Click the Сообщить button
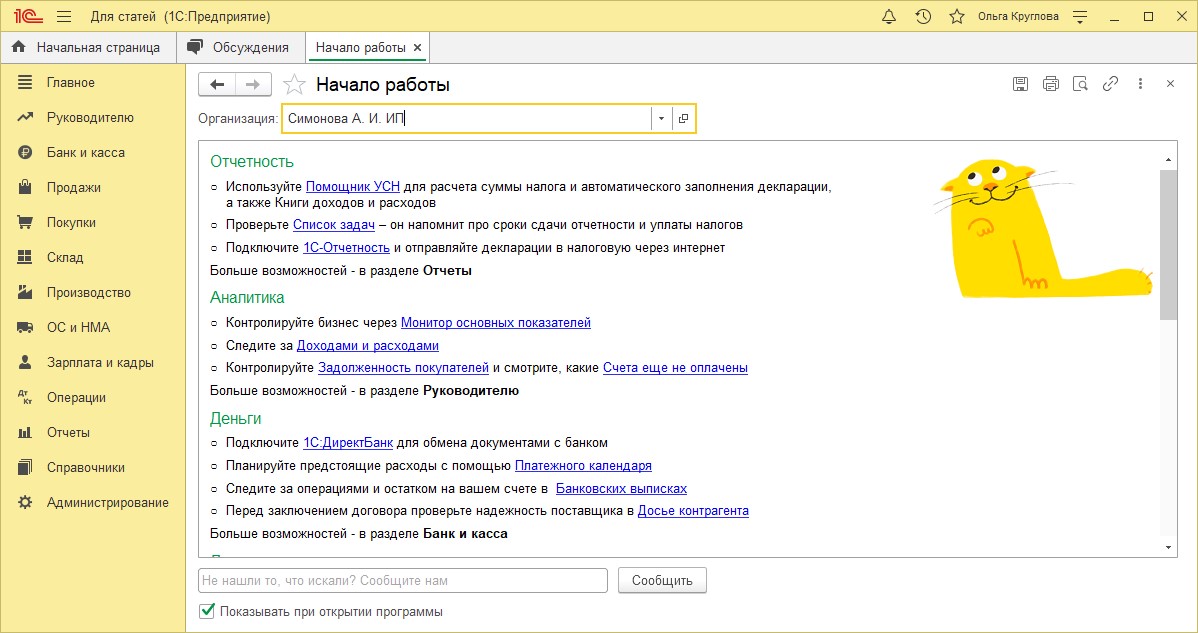Screen dimensions: 1198x633 662,580
